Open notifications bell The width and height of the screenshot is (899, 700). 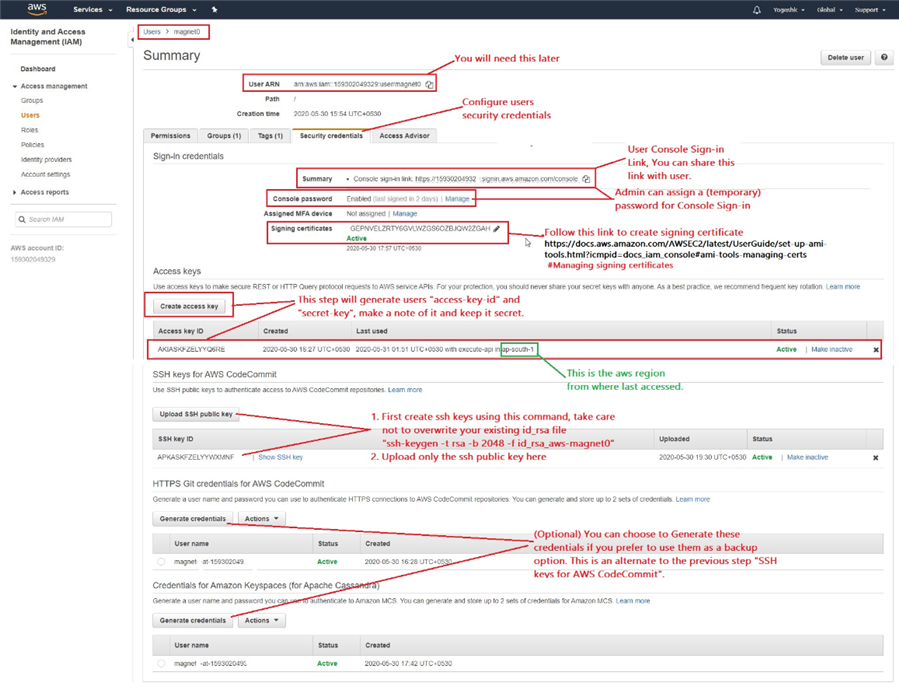[x=757, y=10]
